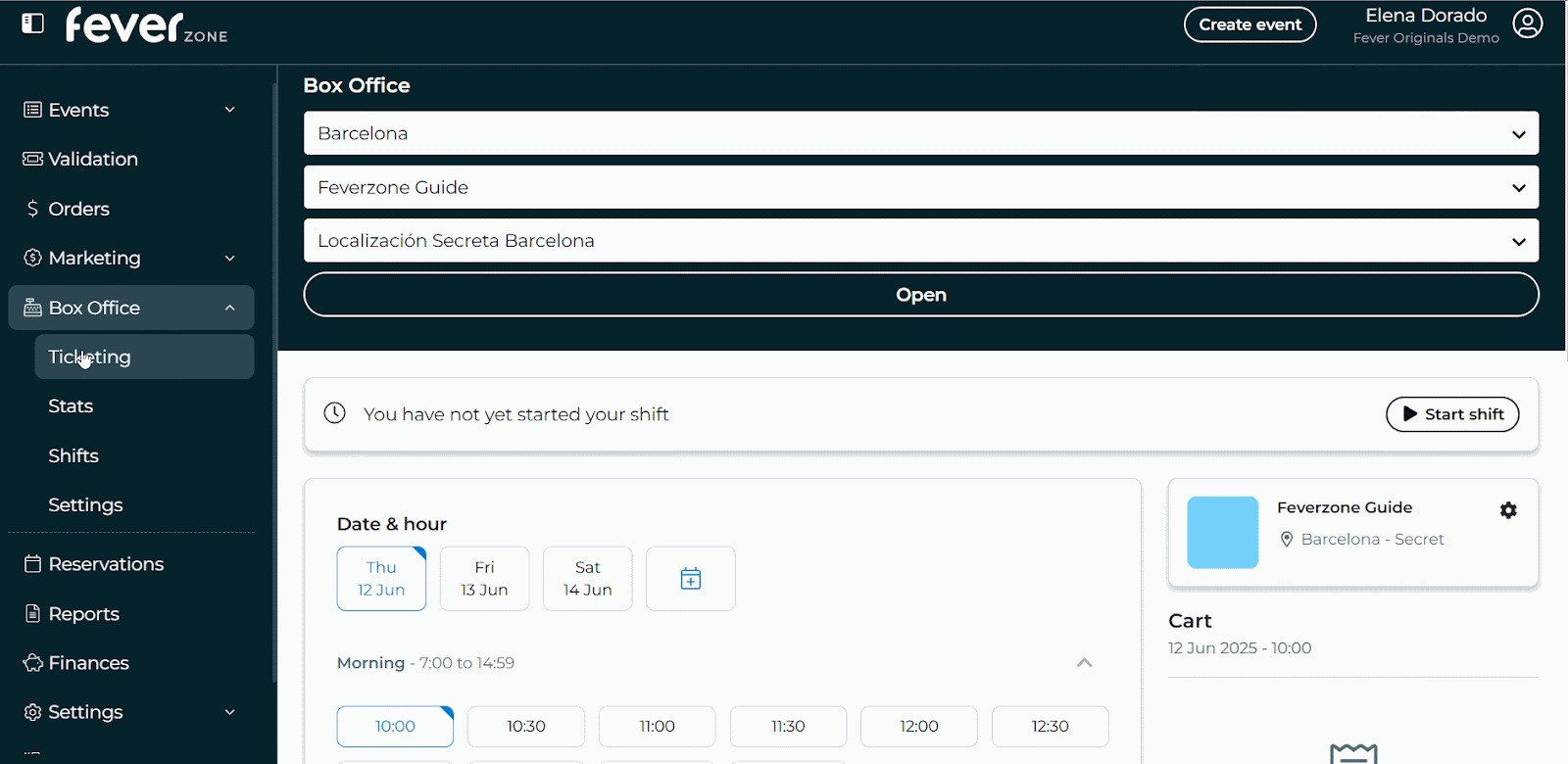Viewport: 1568px width, 764px height.
Task: Select the 12:00 time slot
Action: tap(919, 727)
